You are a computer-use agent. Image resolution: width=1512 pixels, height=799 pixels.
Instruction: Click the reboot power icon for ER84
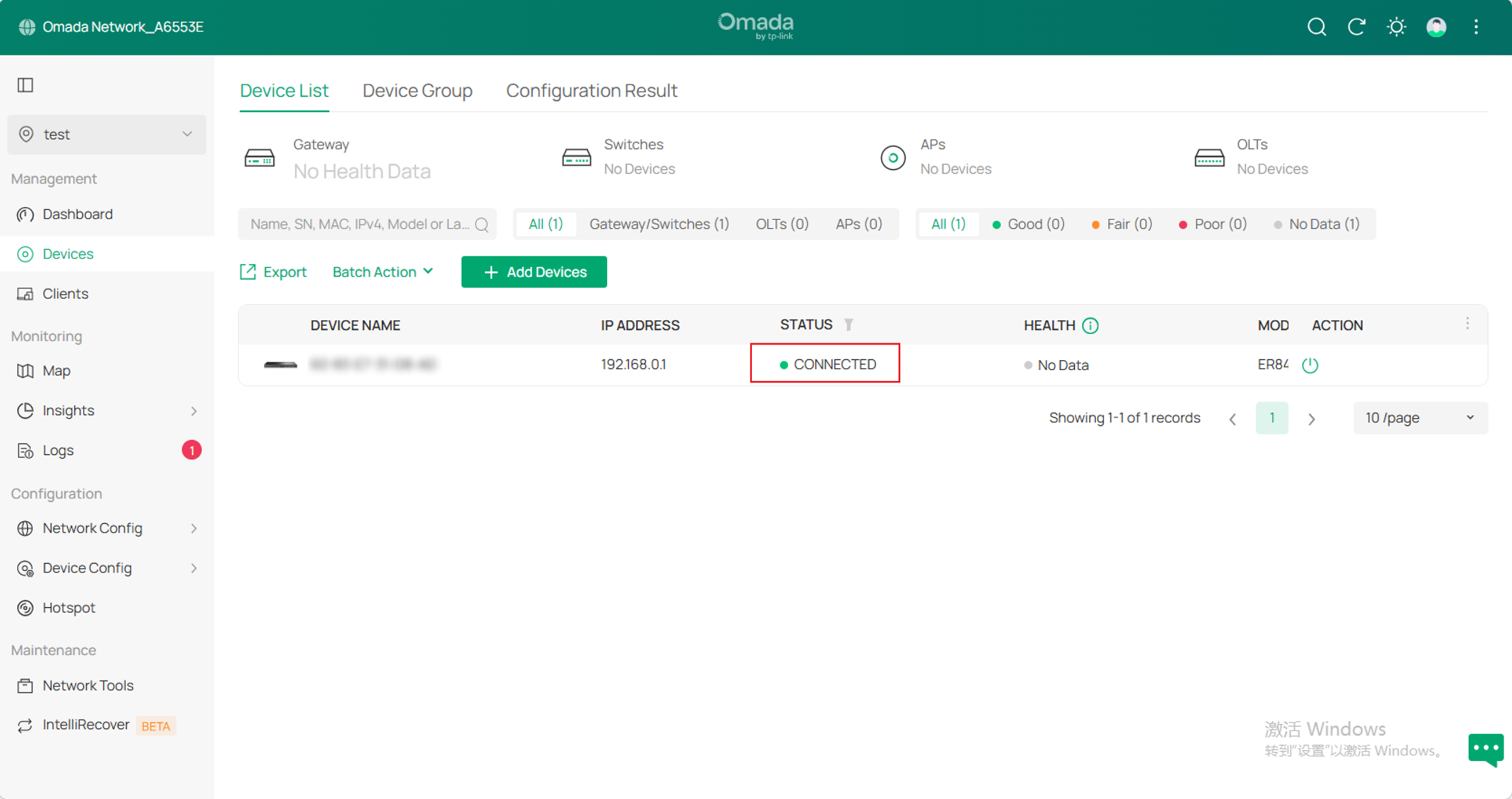pos(1310,365)
